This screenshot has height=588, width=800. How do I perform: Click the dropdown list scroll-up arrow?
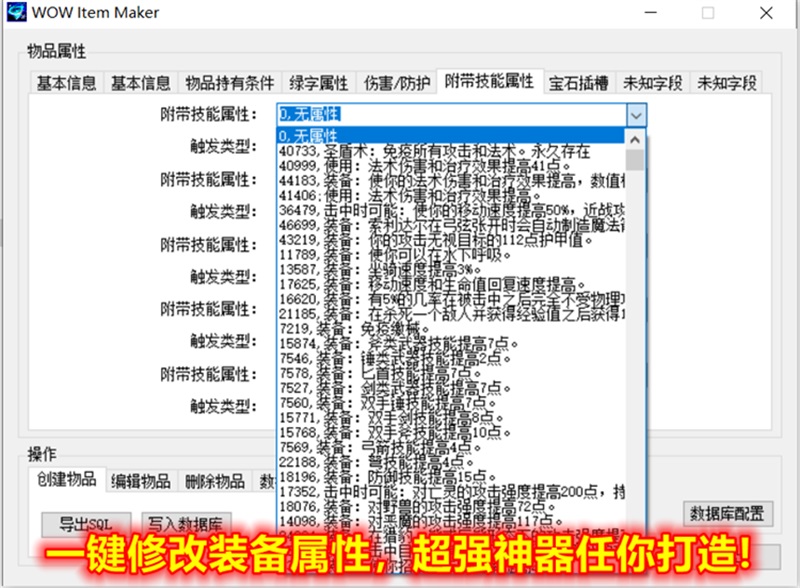[635, 139]
